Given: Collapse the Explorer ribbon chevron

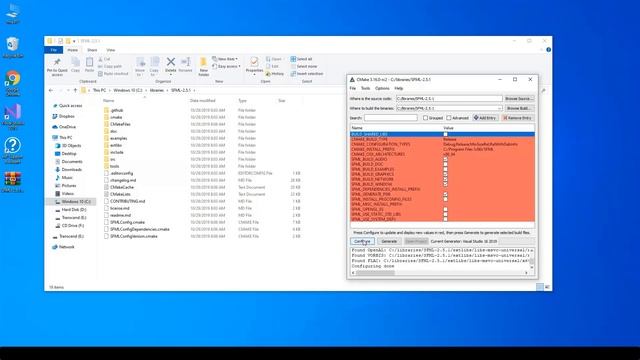Looking at the screenshot, I should pos(542,50).
